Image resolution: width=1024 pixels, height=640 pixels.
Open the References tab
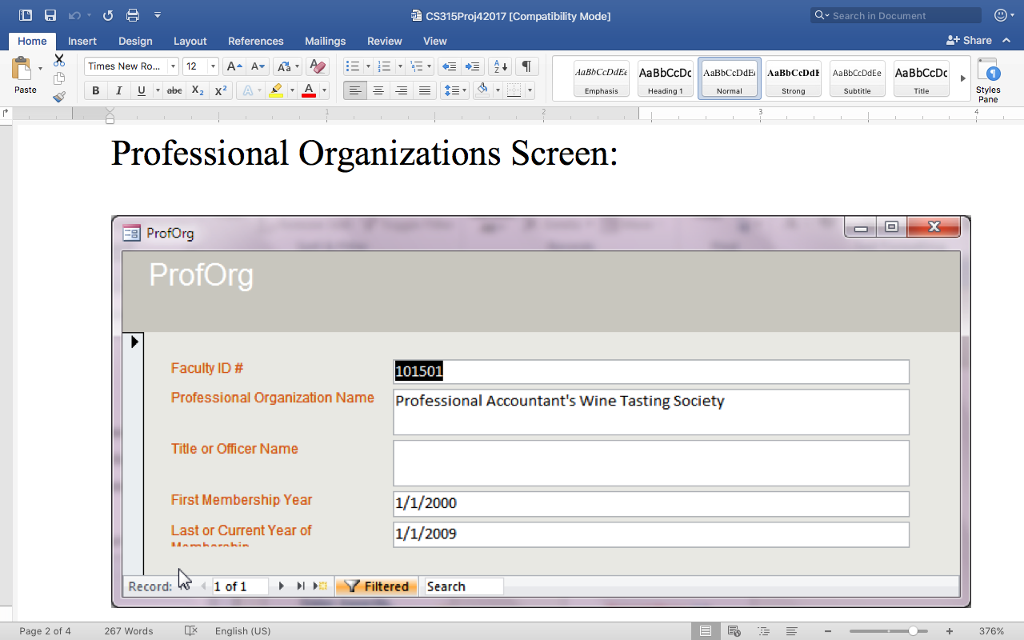(x=255, y=41)
